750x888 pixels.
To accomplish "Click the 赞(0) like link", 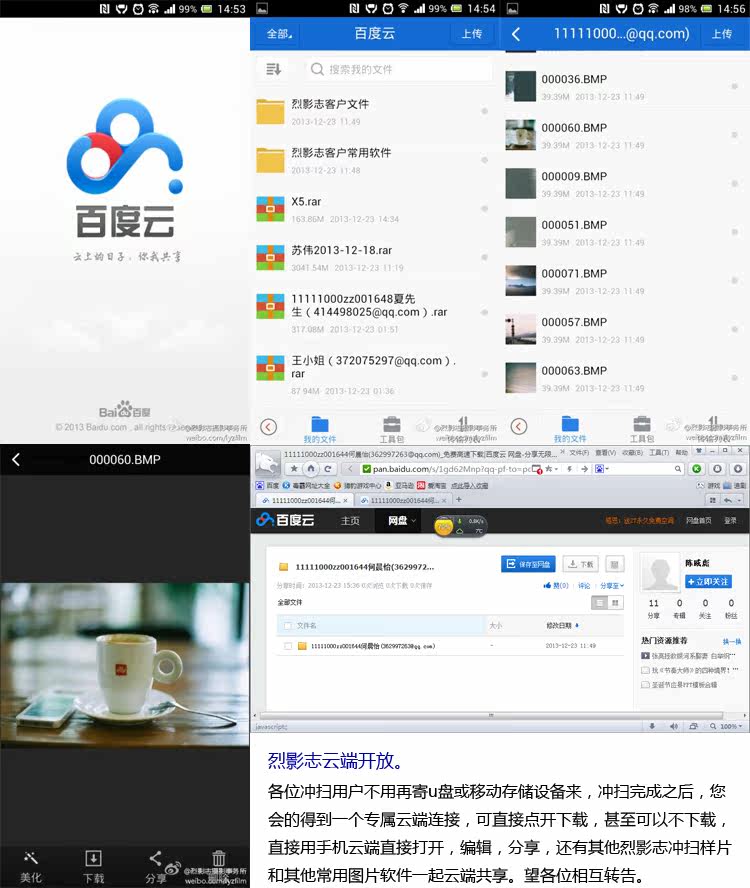I will [556, 586].
